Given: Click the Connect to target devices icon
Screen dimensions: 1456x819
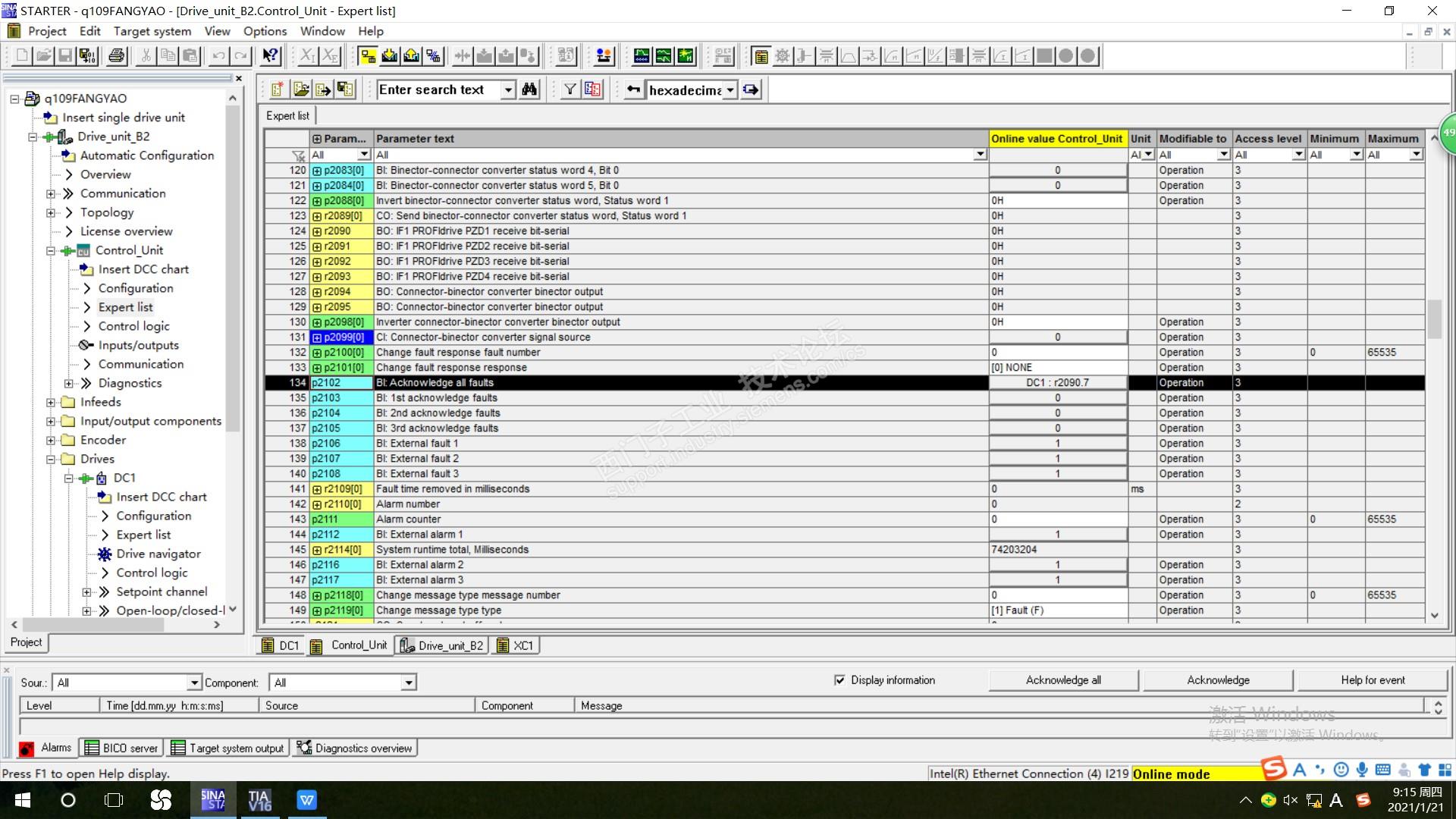Looking at the screenshot, I should point(368,56).
